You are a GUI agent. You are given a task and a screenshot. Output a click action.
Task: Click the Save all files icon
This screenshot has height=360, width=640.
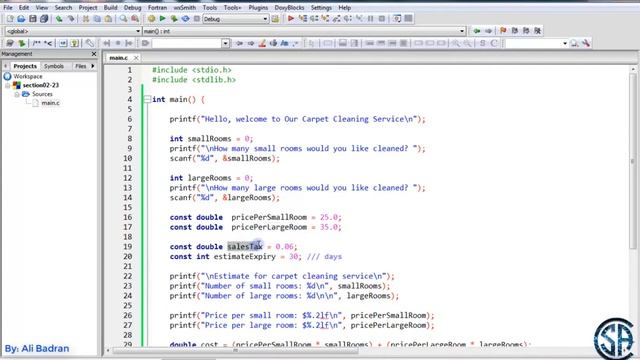pyautogui.click(x=44, y=19)
